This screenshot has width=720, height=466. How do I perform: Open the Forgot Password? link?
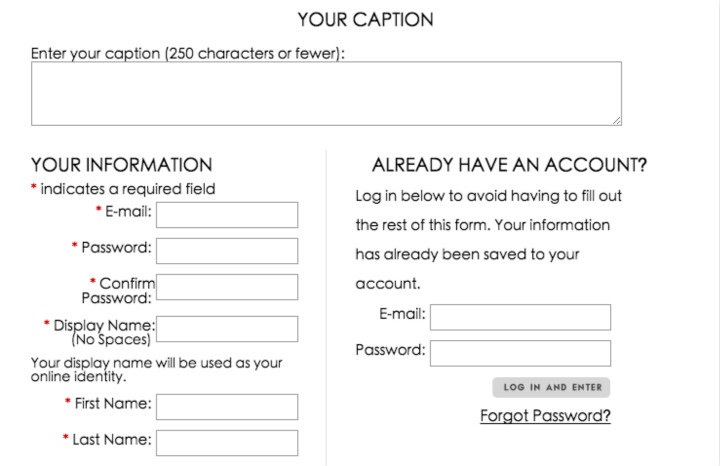click(545, 415)
